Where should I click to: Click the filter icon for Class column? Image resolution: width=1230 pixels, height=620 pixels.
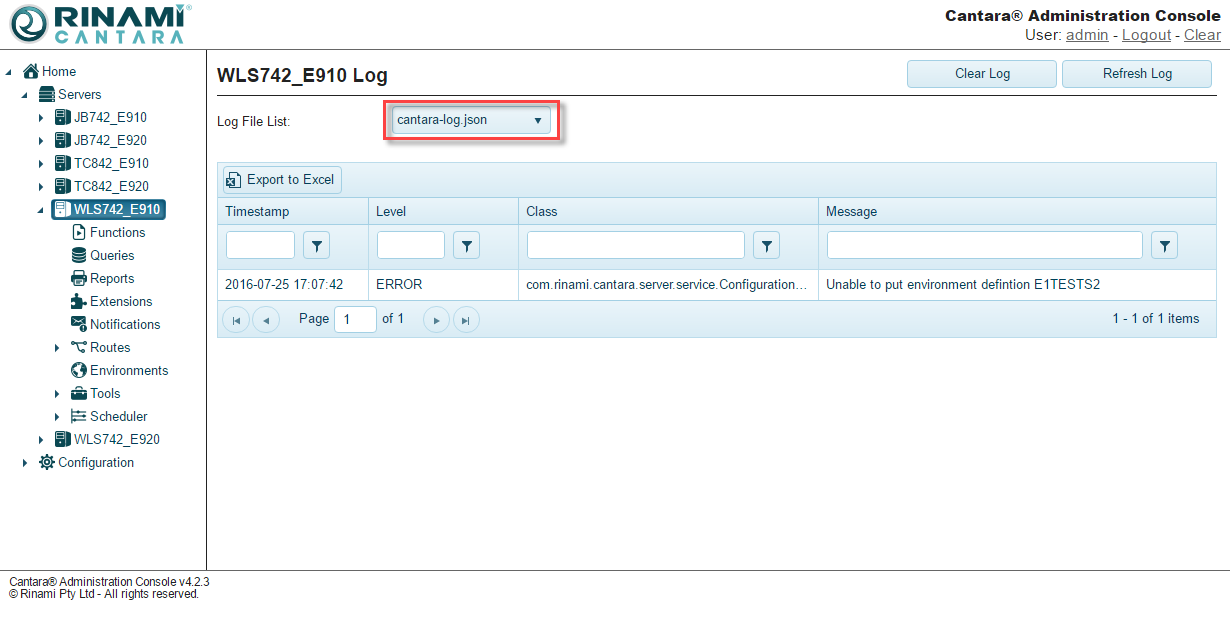[766, 245]
